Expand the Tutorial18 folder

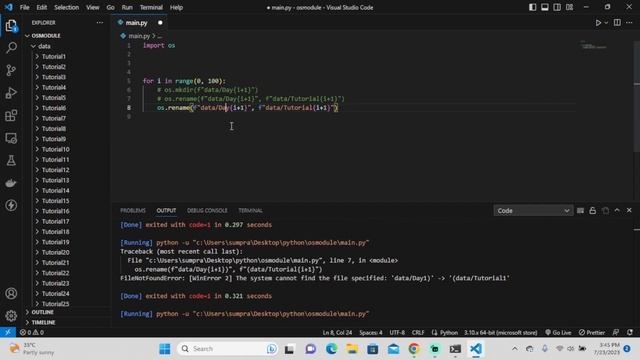55,232
